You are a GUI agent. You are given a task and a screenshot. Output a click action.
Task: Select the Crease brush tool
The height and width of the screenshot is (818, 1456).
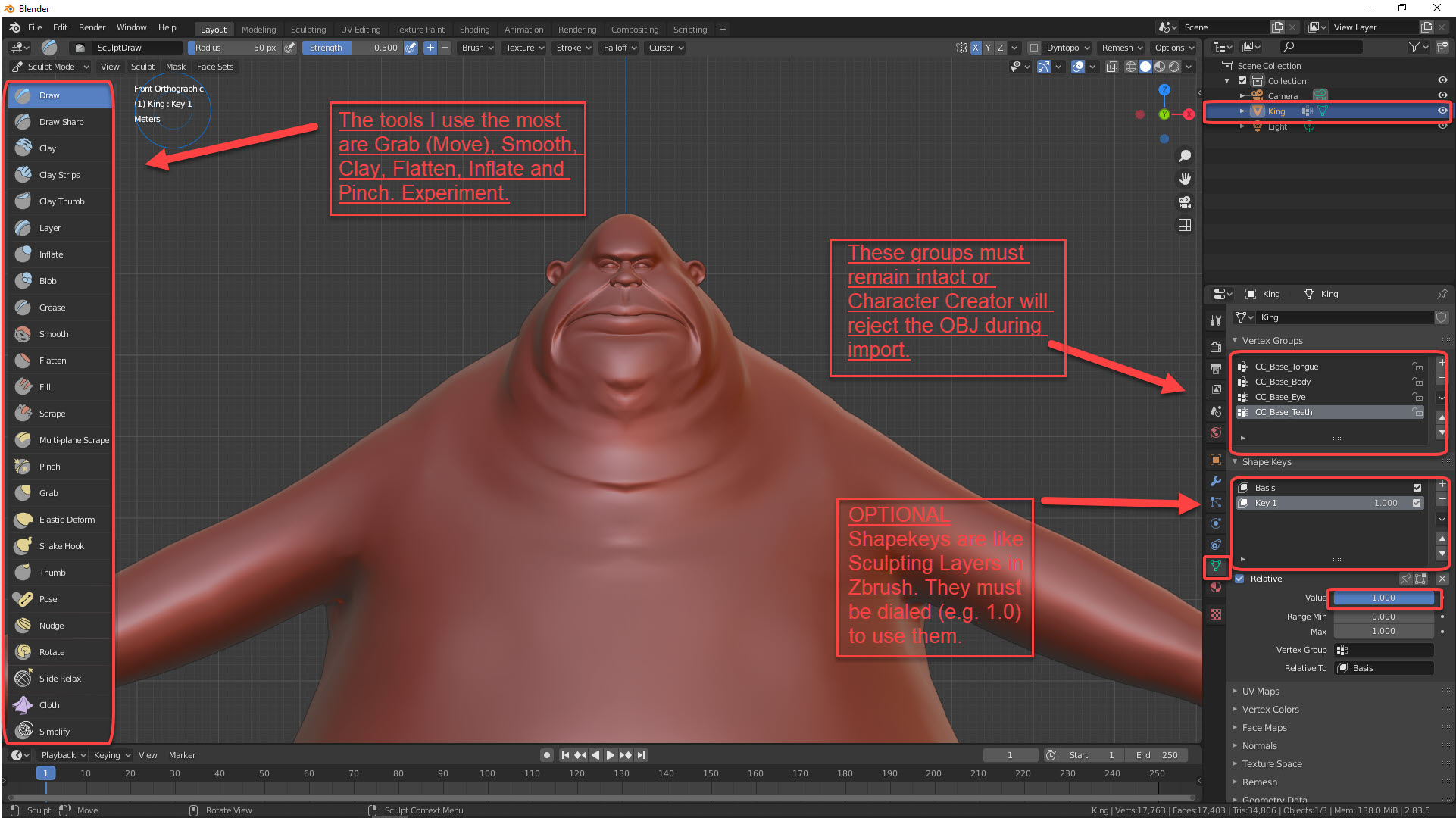(61, 308)
